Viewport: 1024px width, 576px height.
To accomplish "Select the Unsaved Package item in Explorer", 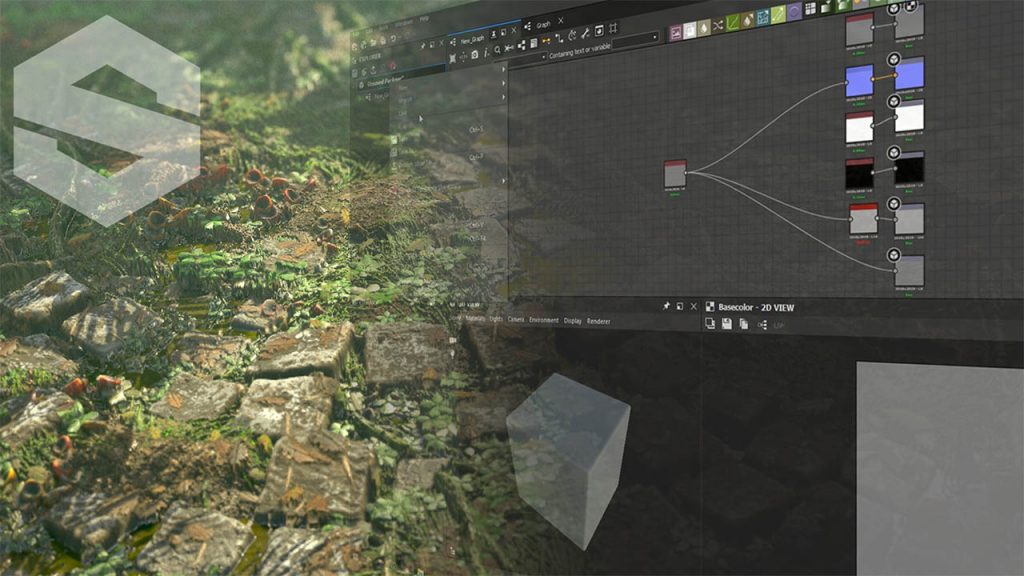I will coord(385,82).
